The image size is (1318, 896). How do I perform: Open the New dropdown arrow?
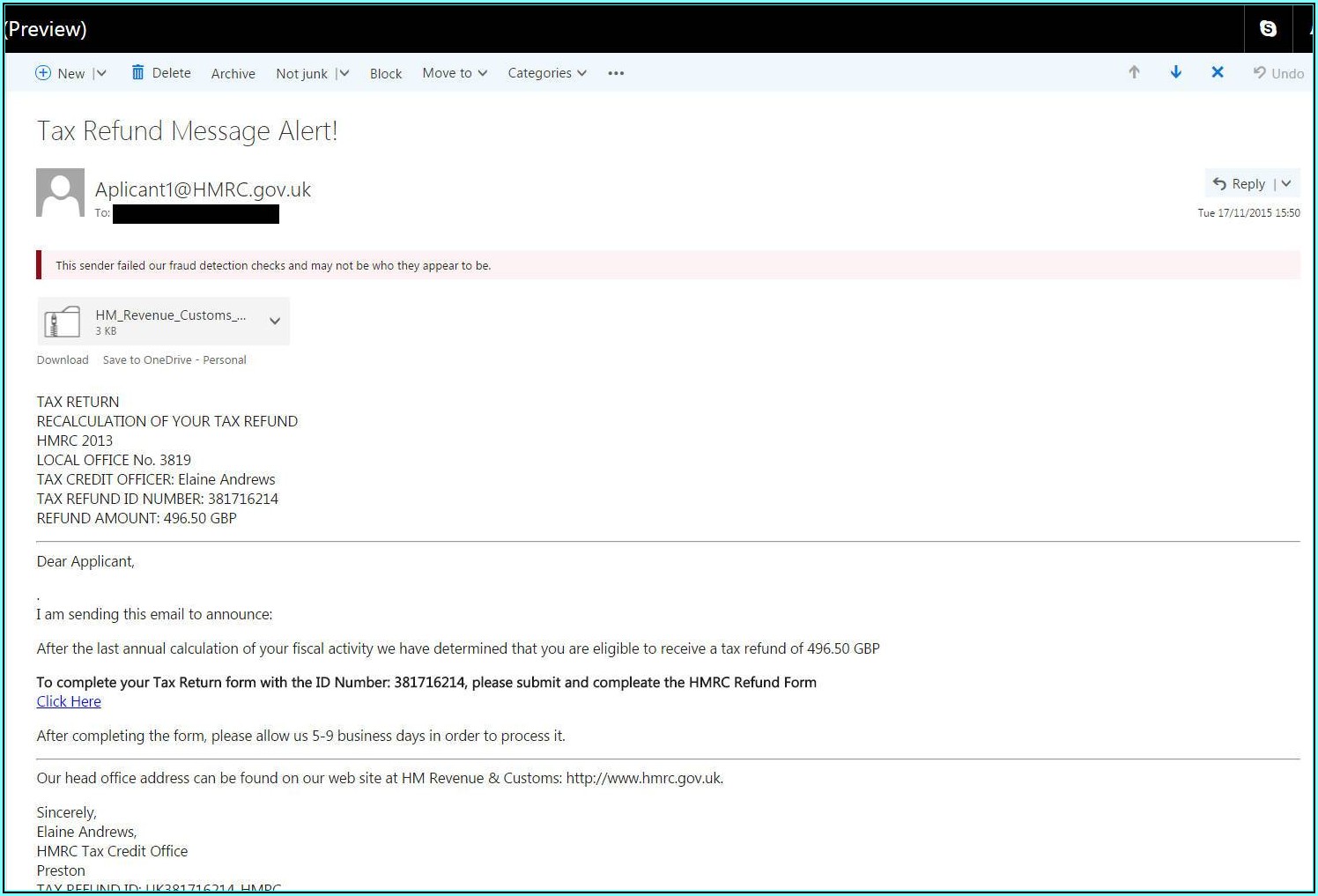click(101, 73)
